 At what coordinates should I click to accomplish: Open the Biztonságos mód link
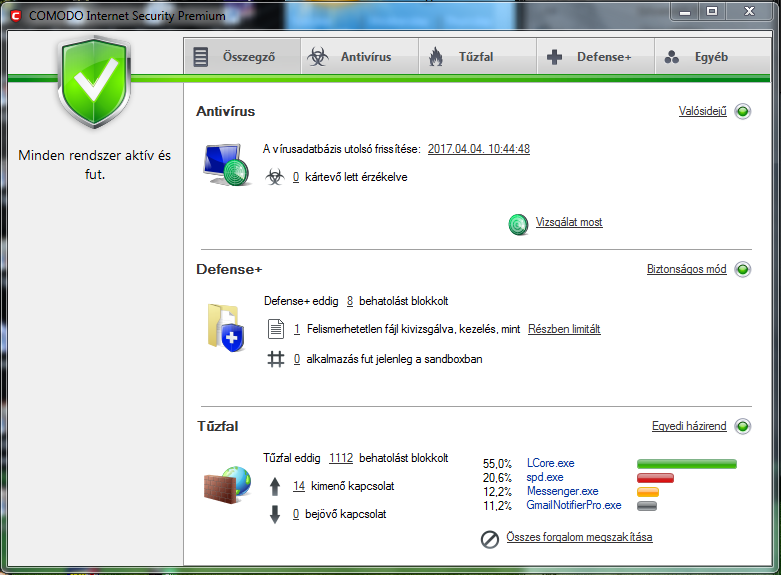[686, 269]
